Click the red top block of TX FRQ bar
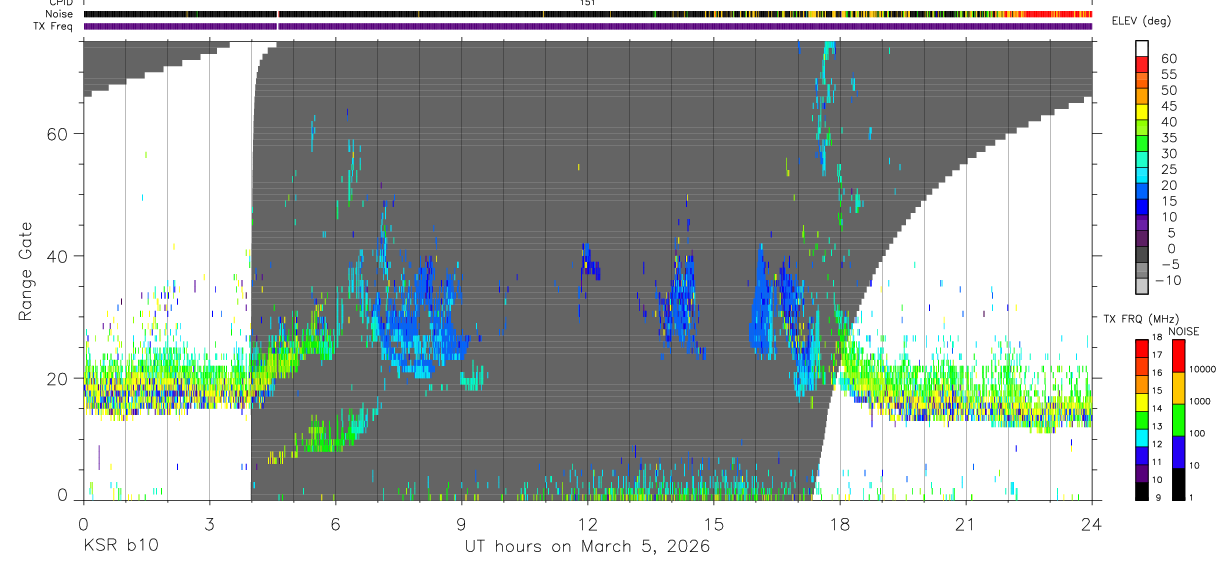The image size is (1228, 567). [1142, 349]
